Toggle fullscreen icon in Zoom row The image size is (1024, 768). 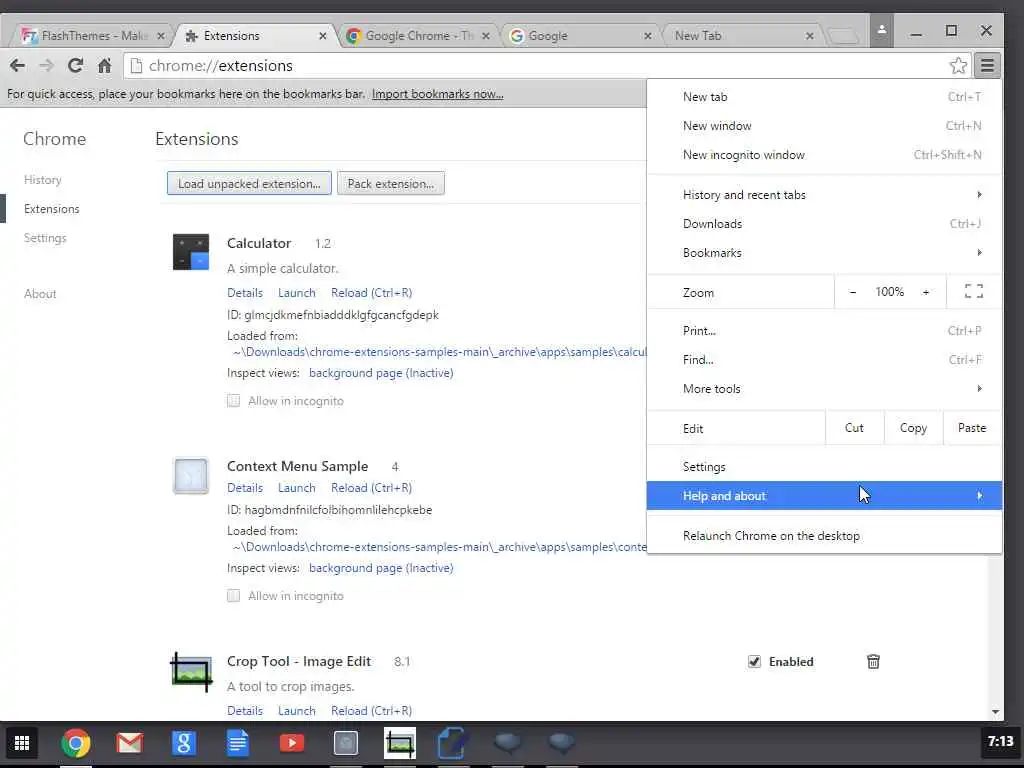pyautogui.click(x=974, y=292)
